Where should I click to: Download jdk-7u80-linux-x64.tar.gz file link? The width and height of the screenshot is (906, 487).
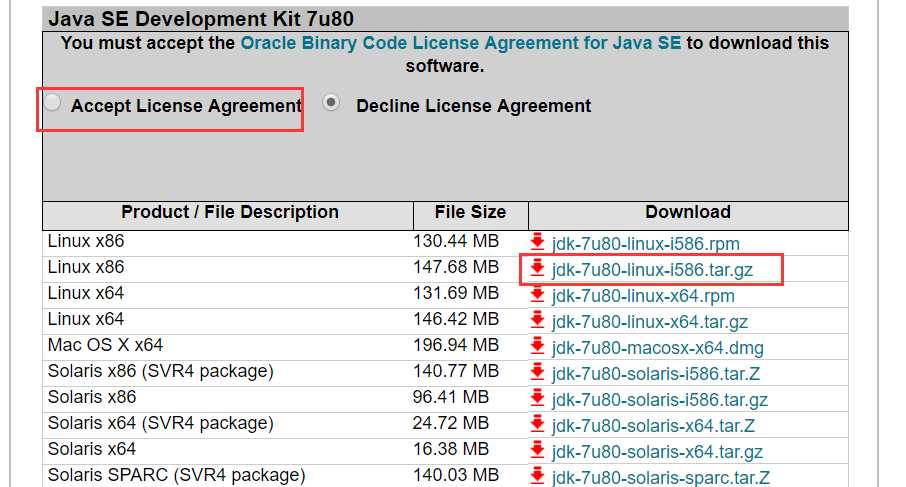[649, 322]
